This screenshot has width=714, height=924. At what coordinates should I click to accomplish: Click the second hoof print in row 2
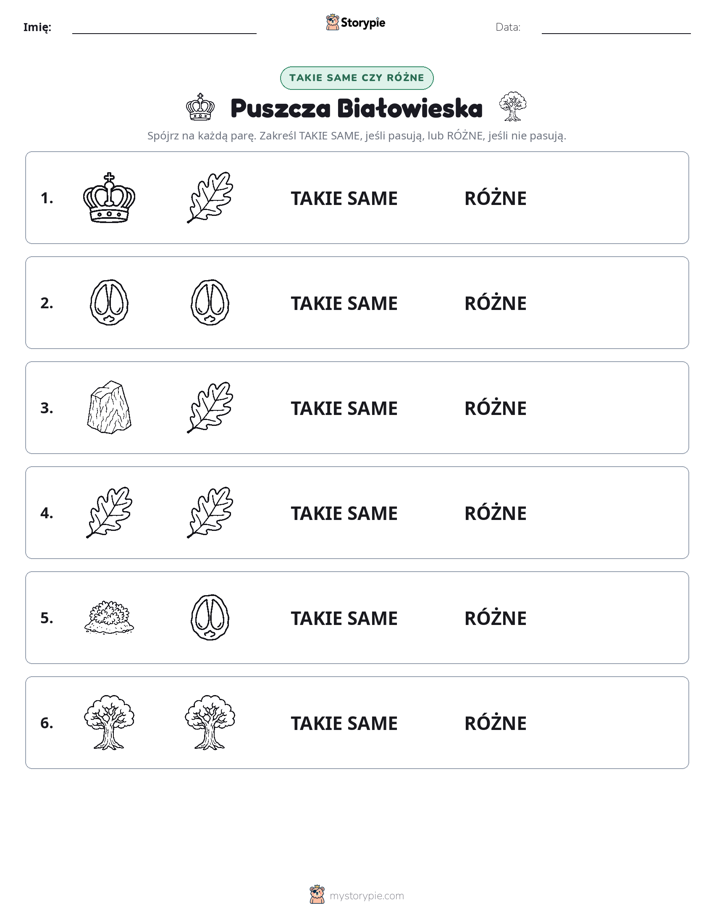[x=210, y=302]
